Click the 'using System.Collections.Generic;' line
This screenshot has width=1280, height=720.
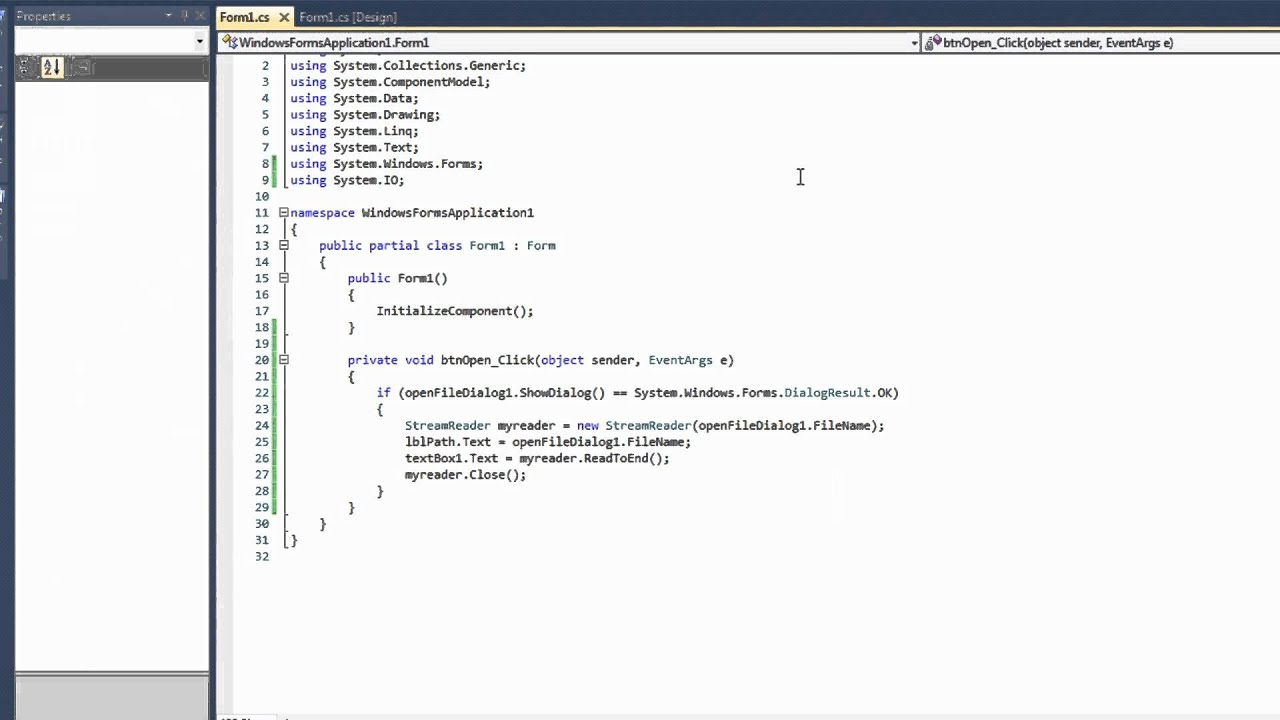pos(408,65)
